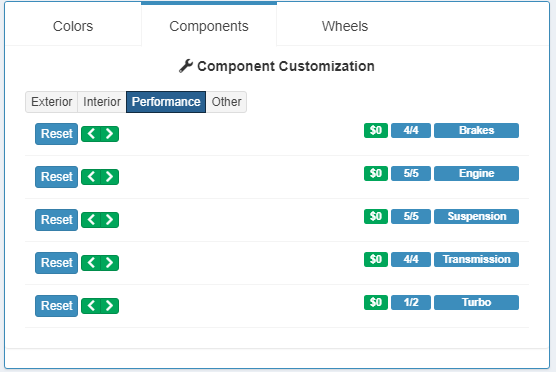Go to previous Engine option
The image size is (556, 372).
tap(91, 177)
